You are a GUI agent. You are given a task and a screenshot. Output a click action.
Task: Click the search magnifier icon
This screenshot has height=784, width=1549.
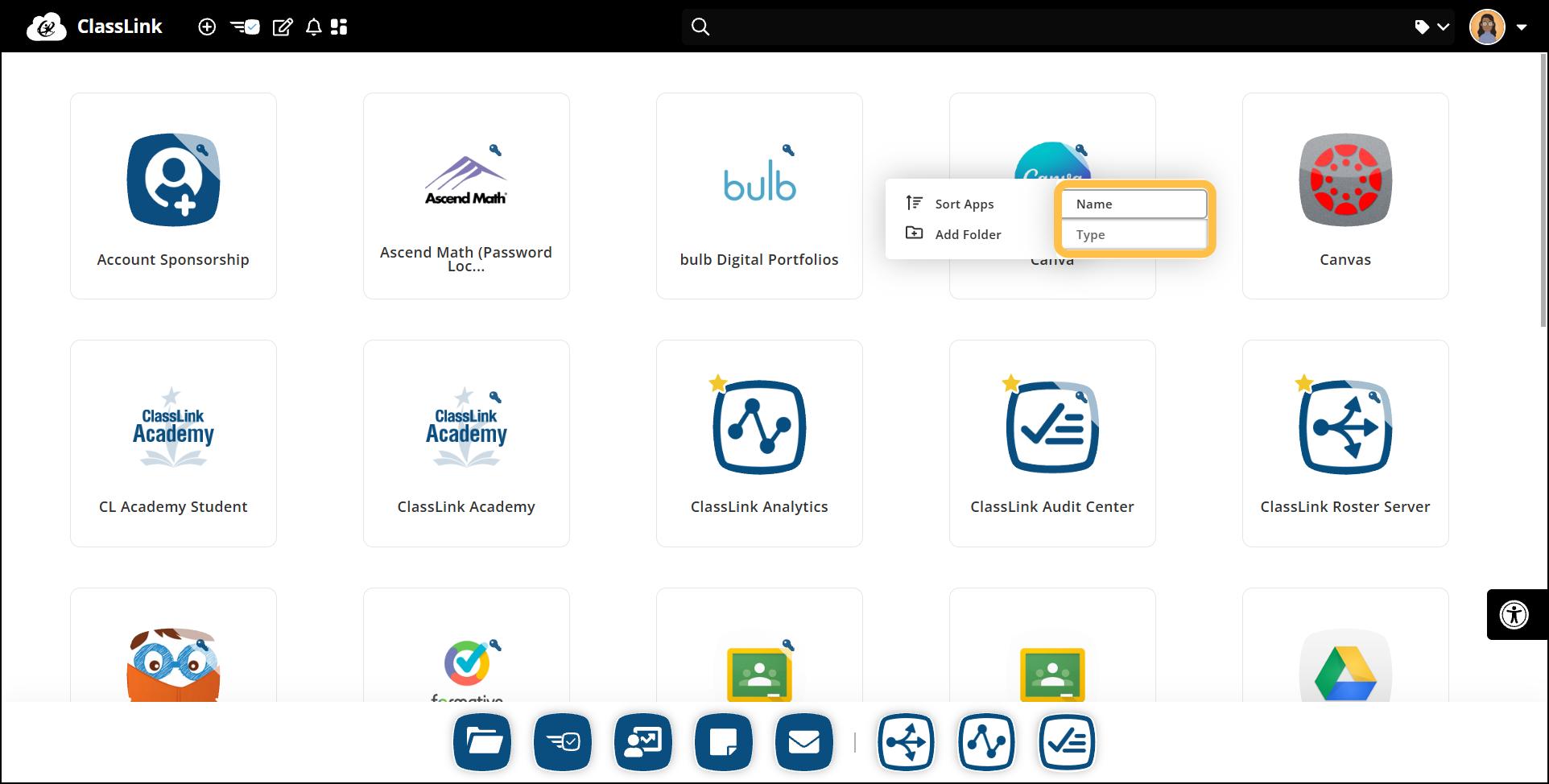[x=700, y=27]
